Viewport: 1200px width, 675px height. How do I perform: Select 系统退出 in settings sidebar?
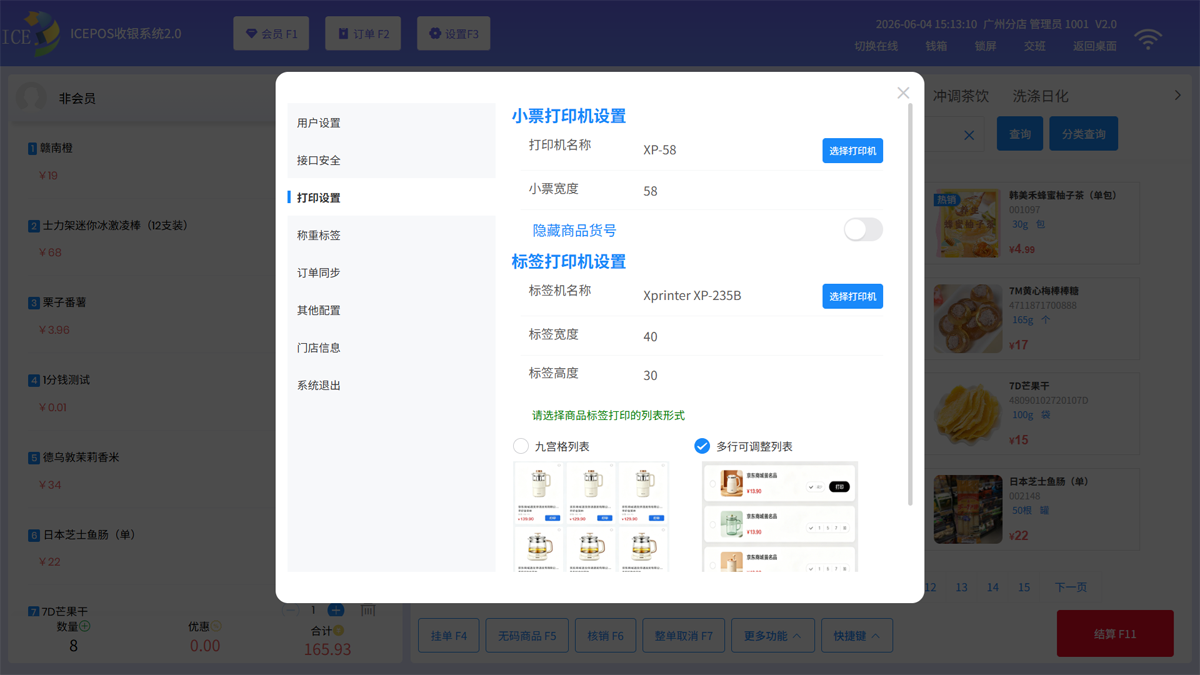[x=392, y=385]
